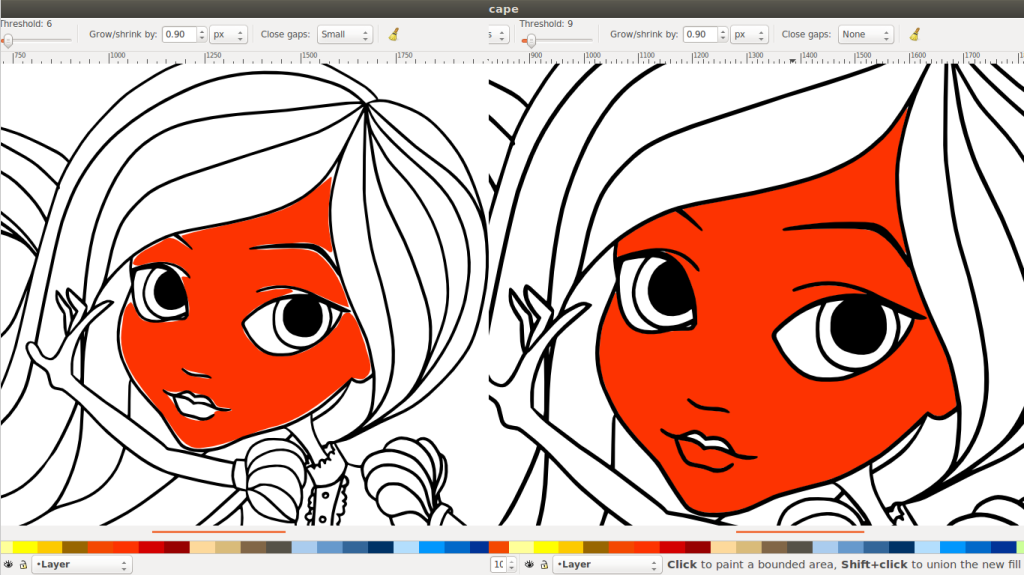Image resolution: width=1024 pixels, height=575 pixels.
Task: Click the reset-defaults broom icon in the Threshold 9 window
Action: point(915,35)
